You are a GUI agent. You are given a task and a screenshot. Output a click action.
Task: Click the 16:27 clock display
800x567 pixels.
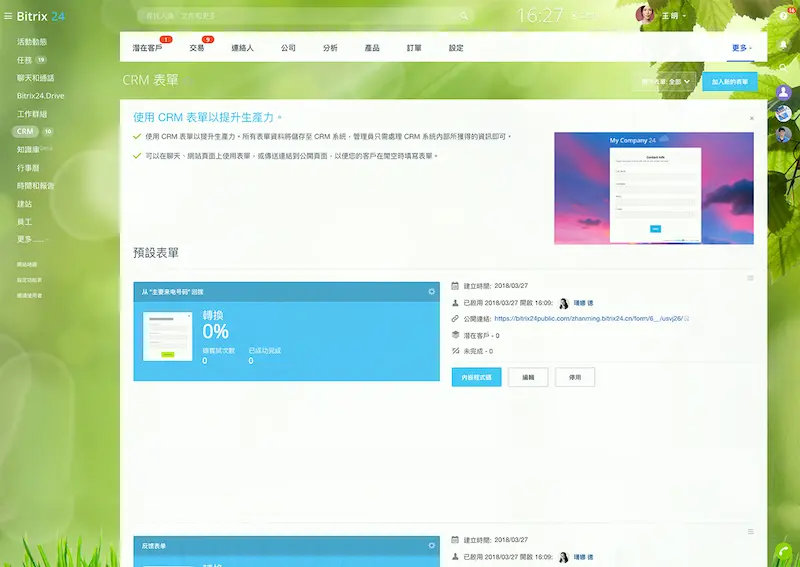pos(539,15)
